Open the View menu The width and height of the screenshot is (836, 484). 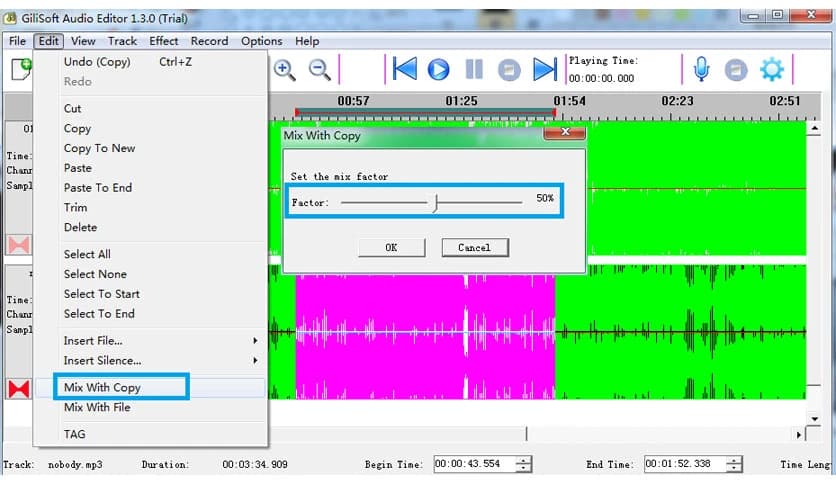[83, 41]
